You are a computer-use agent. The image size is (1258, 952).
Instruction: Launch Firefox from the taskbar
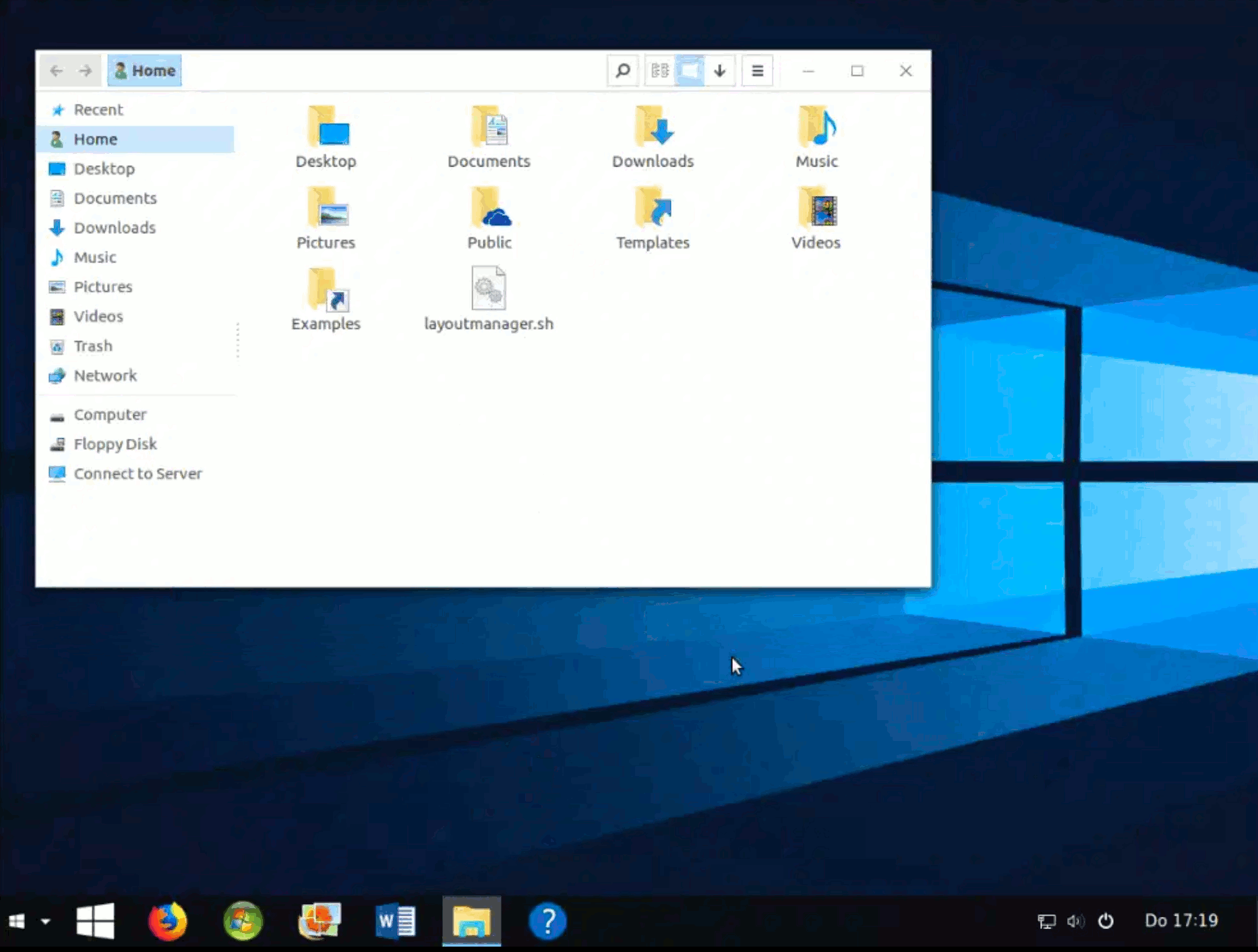167,921
